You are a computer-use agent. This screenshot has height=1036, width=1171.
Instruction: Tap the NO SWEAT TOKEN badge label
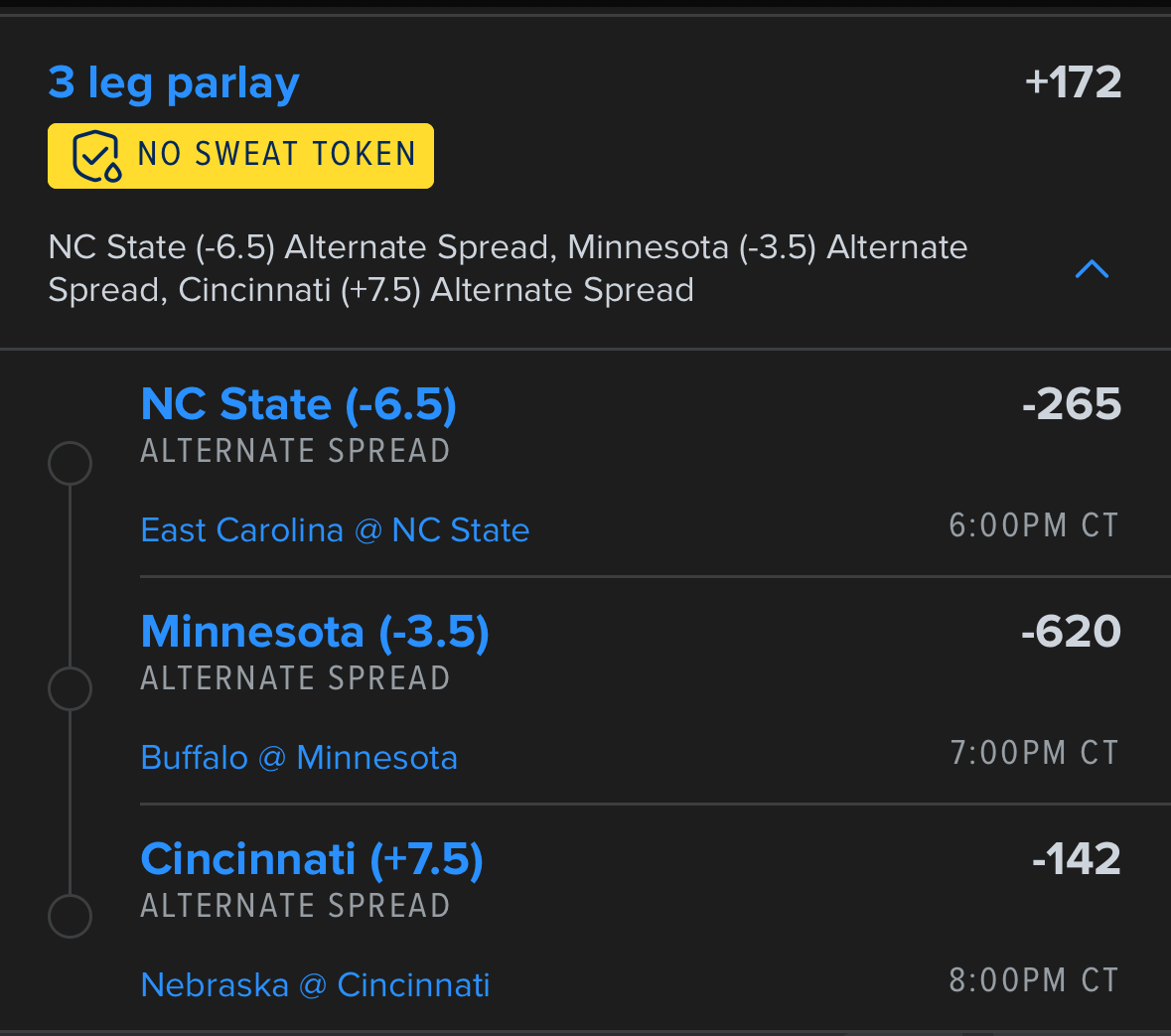276,155
